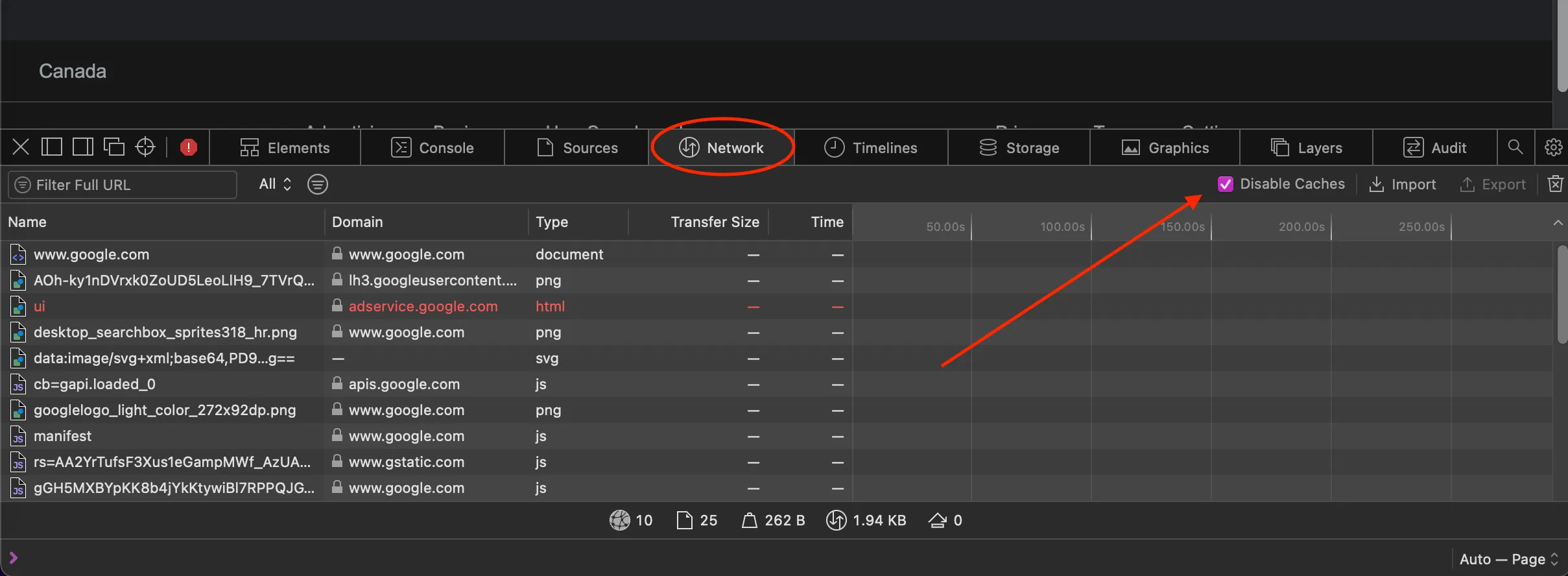This screenshot has height=576, width=1568.
Task: Open inspector settings gear icon
Action: click(1553, 147)
